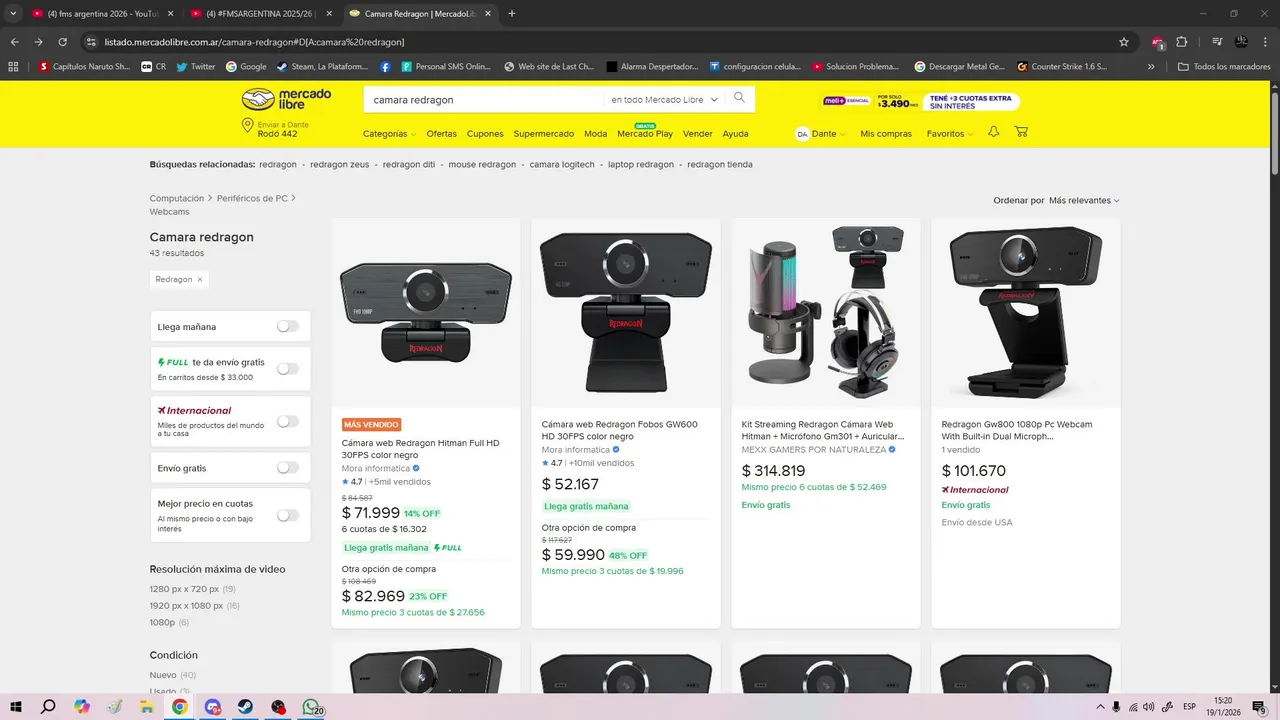
Task: Open the Chrome three-dot menu
Action: [x=1264, y=42]
